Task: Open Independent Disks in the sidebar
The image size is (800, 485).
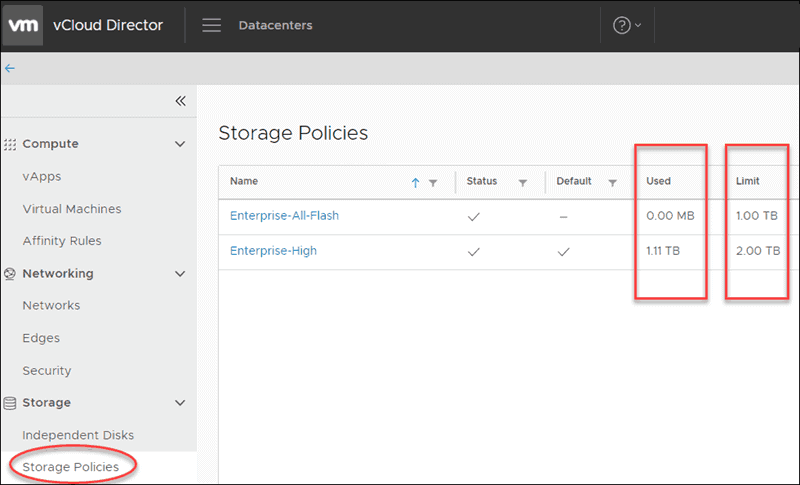Action: pos(78,435)
